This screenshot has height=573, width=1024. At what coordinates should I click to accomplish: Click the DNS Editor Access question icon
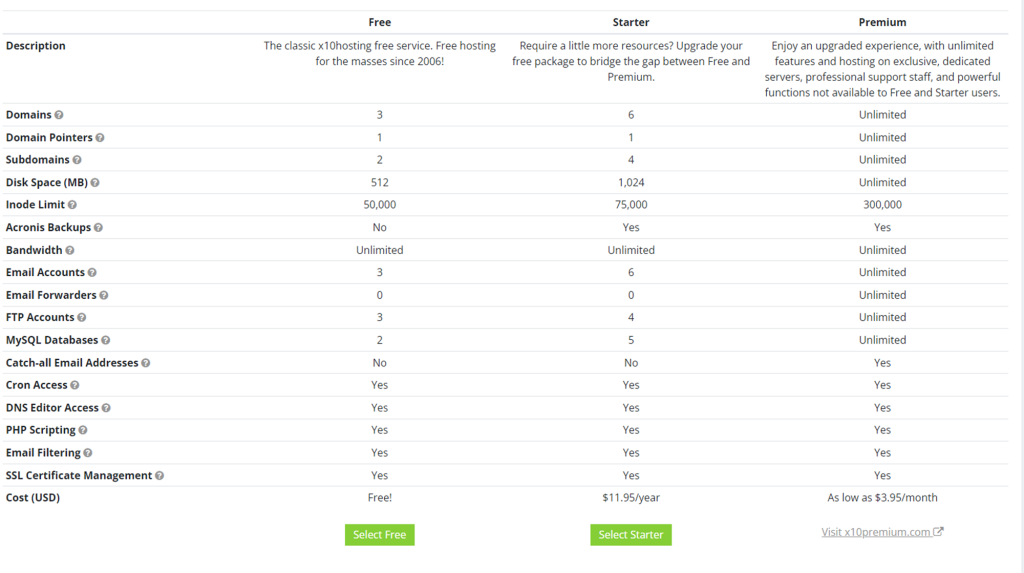[x=106, y=408]
